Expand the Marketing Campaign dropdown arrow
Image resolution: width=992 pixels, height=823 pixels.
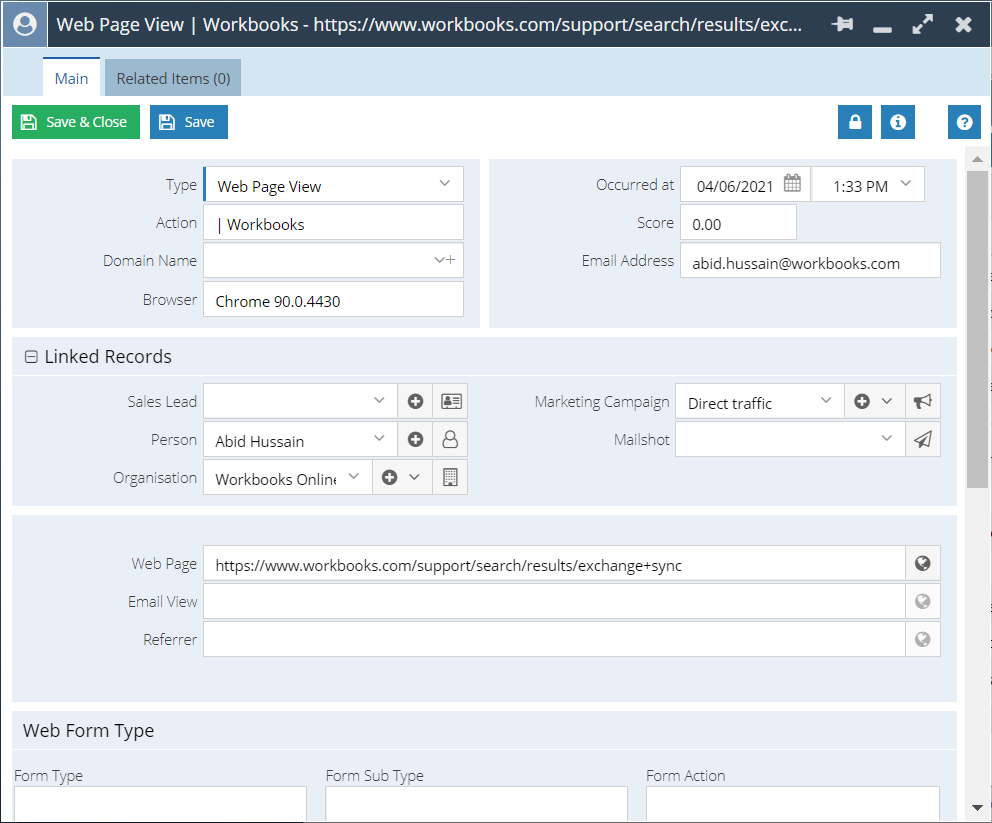pos(826,400)
